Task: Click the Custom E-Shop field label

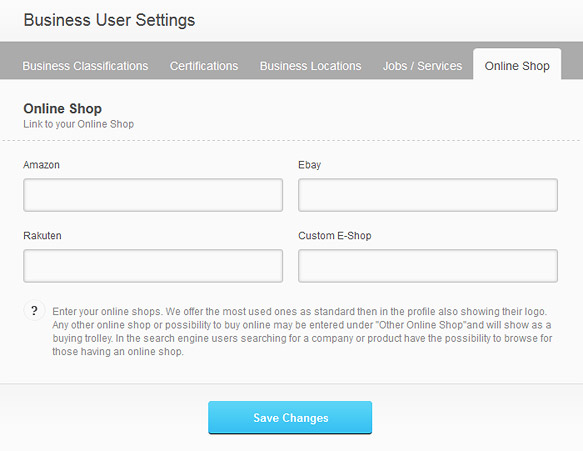Action: point(335,235)
